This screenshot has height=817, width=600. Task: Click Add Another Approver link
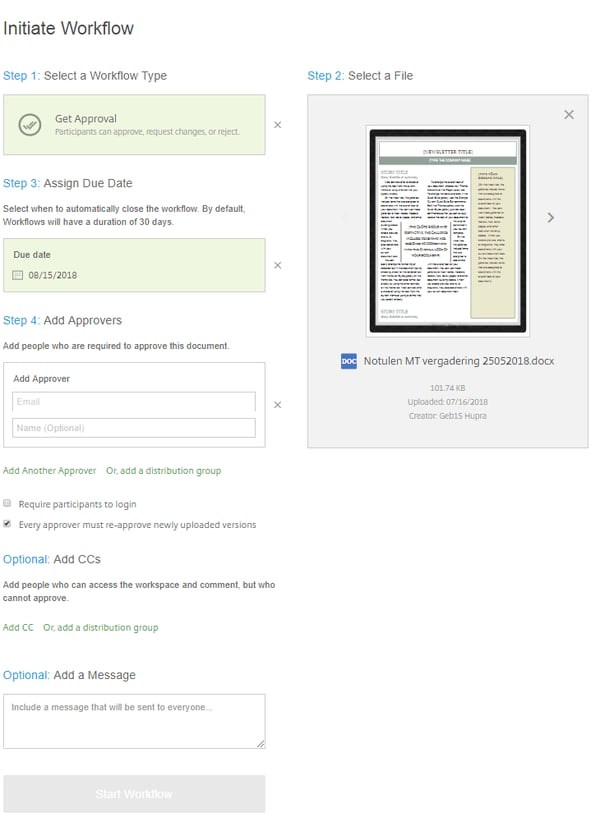[x=49, y=471]
